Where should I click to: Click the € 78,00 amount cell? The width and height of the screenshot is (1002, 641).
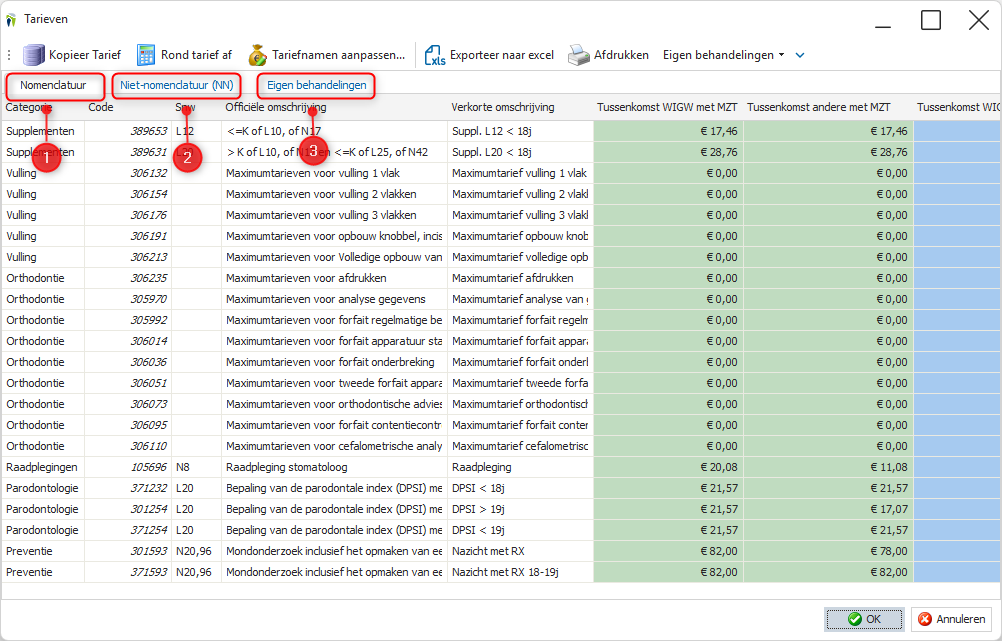pos(829,551)
